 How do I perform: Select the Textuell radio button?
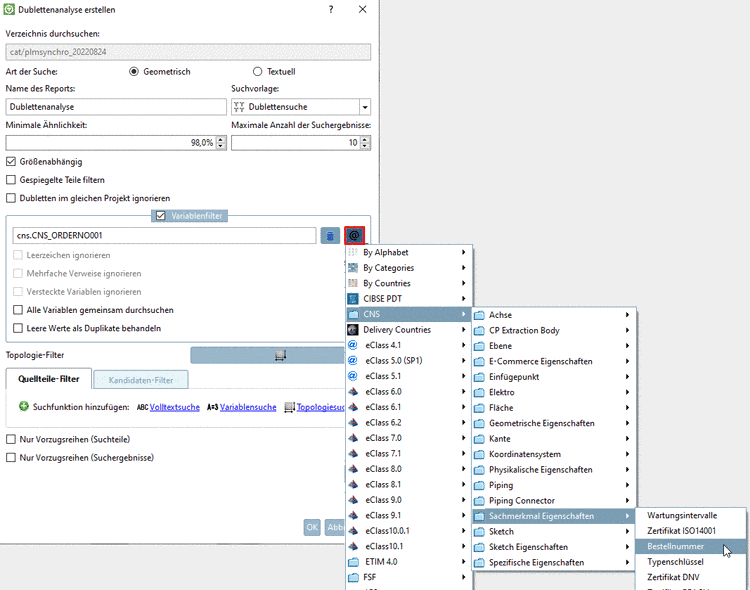point(257,71)
